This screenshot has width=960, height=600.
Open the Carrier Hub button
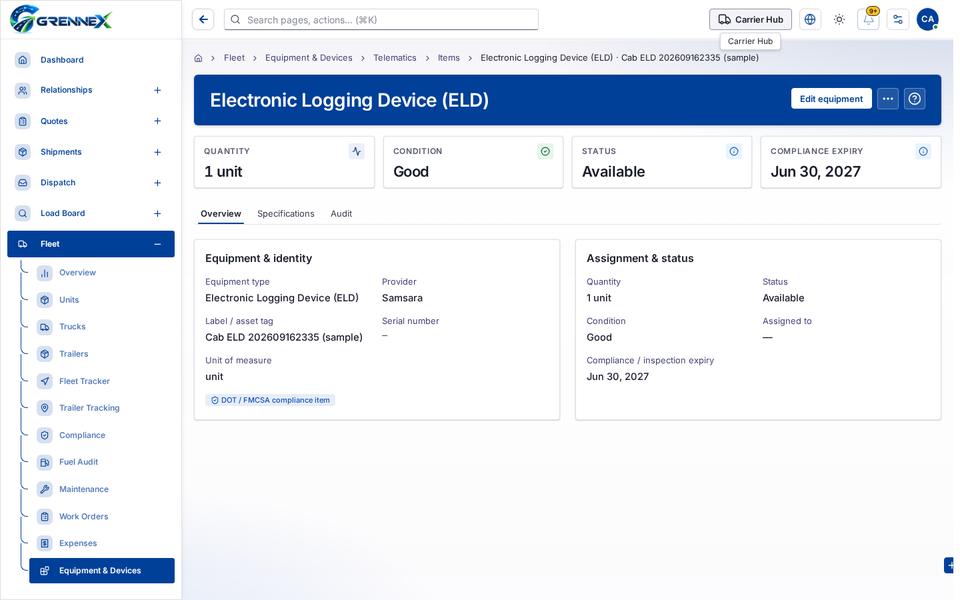[750, 20]
